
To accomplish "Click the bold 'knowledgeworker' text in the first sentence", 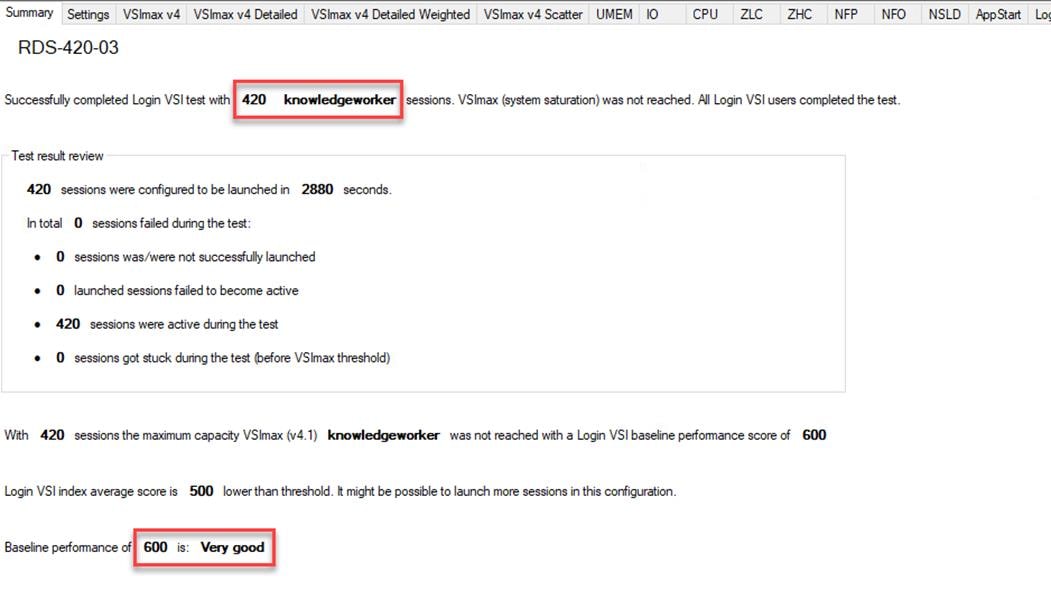I will (340, 100).
